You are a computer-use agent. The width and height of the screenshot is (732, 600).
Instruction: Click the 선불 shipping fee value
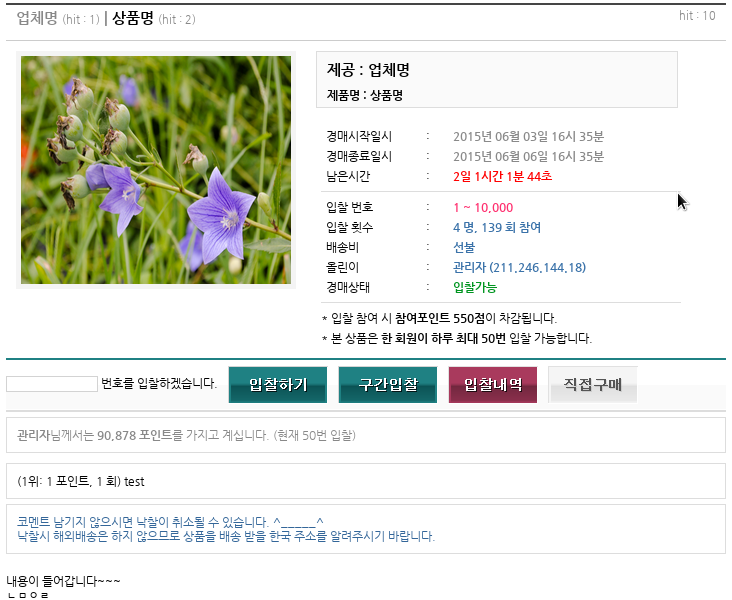(x=464, y=247)
